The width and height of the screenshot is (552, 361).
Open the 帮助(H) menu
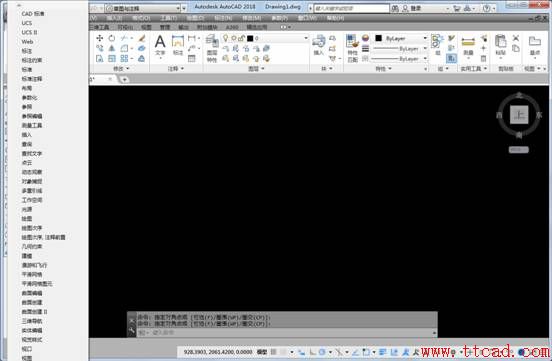click(335, 18)
